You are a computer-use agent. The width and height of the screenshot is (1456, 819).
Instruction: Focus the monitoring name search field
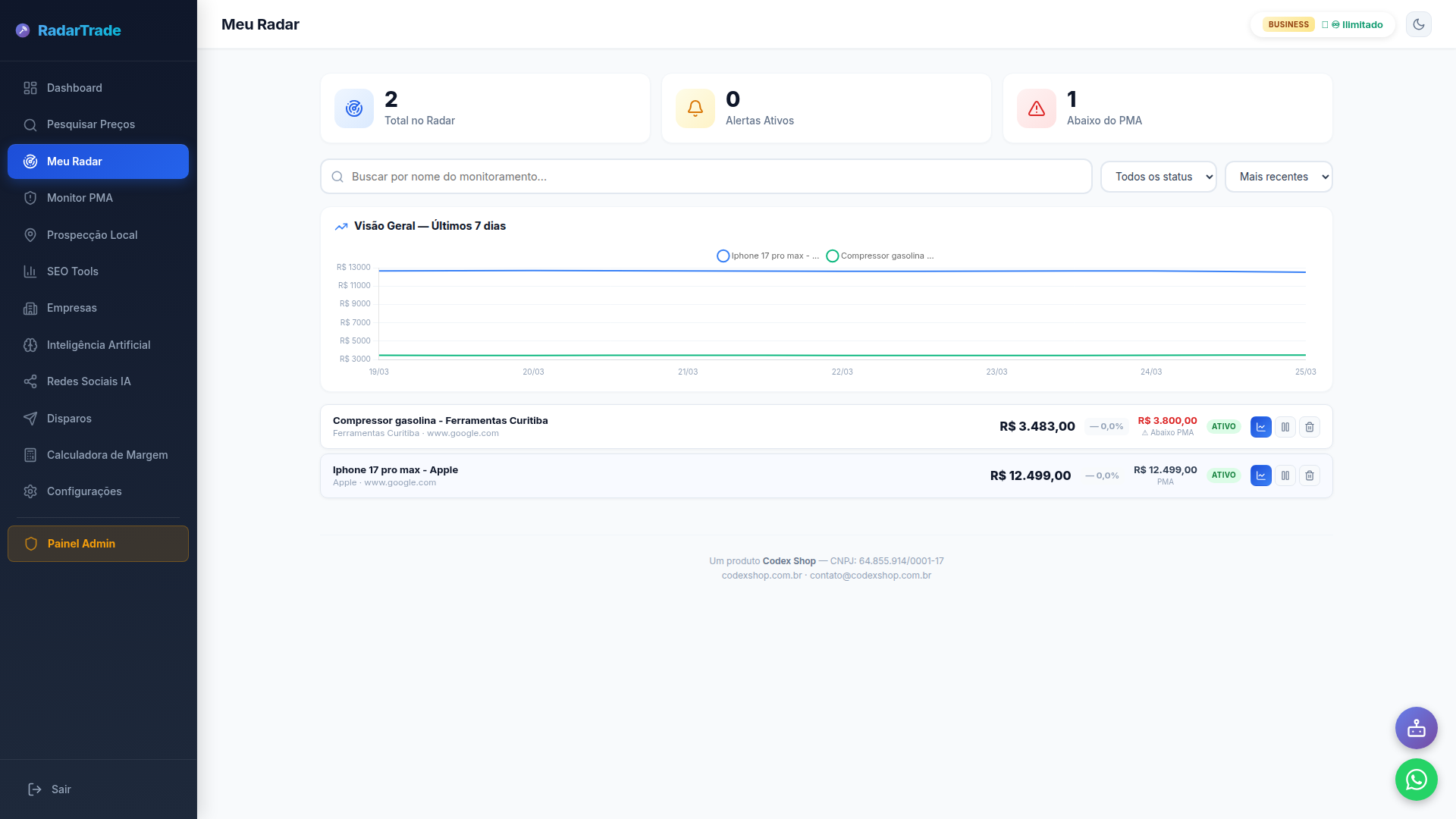[713, 177]
